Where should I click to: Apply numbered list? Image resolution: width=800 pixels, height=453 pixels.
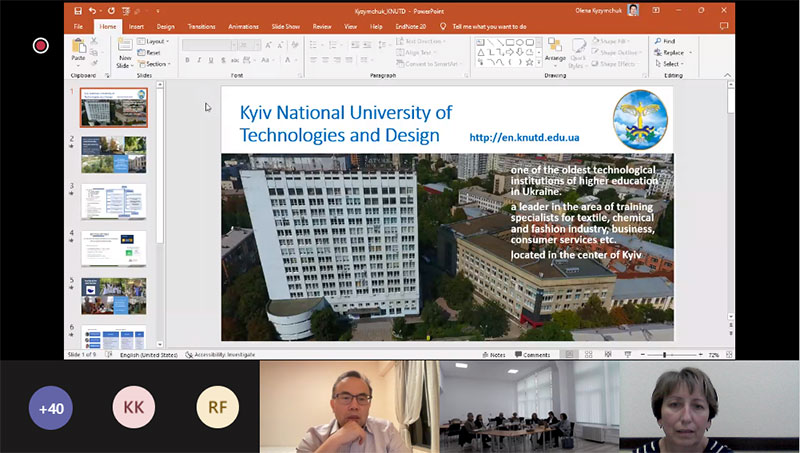(x=335, y=45)
